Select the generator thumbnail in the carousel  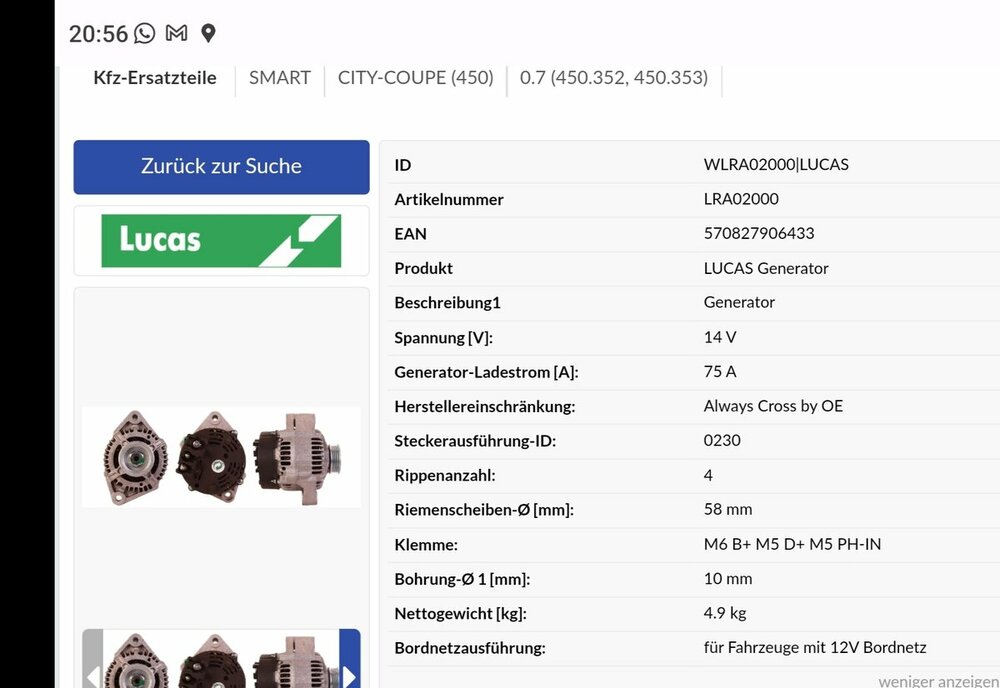(221, 662)
